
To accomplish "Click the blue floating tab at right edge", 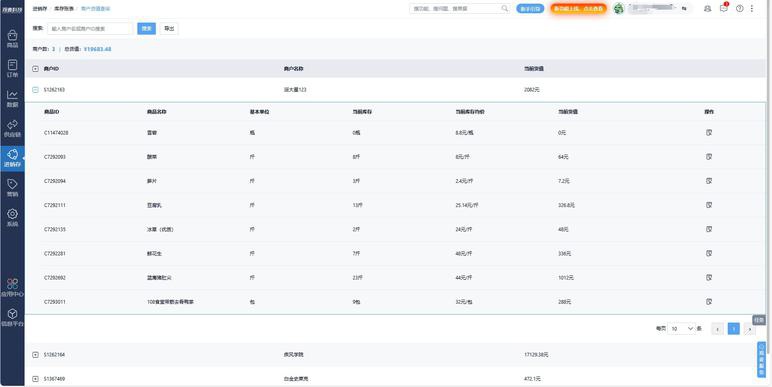I will (761, 359).
